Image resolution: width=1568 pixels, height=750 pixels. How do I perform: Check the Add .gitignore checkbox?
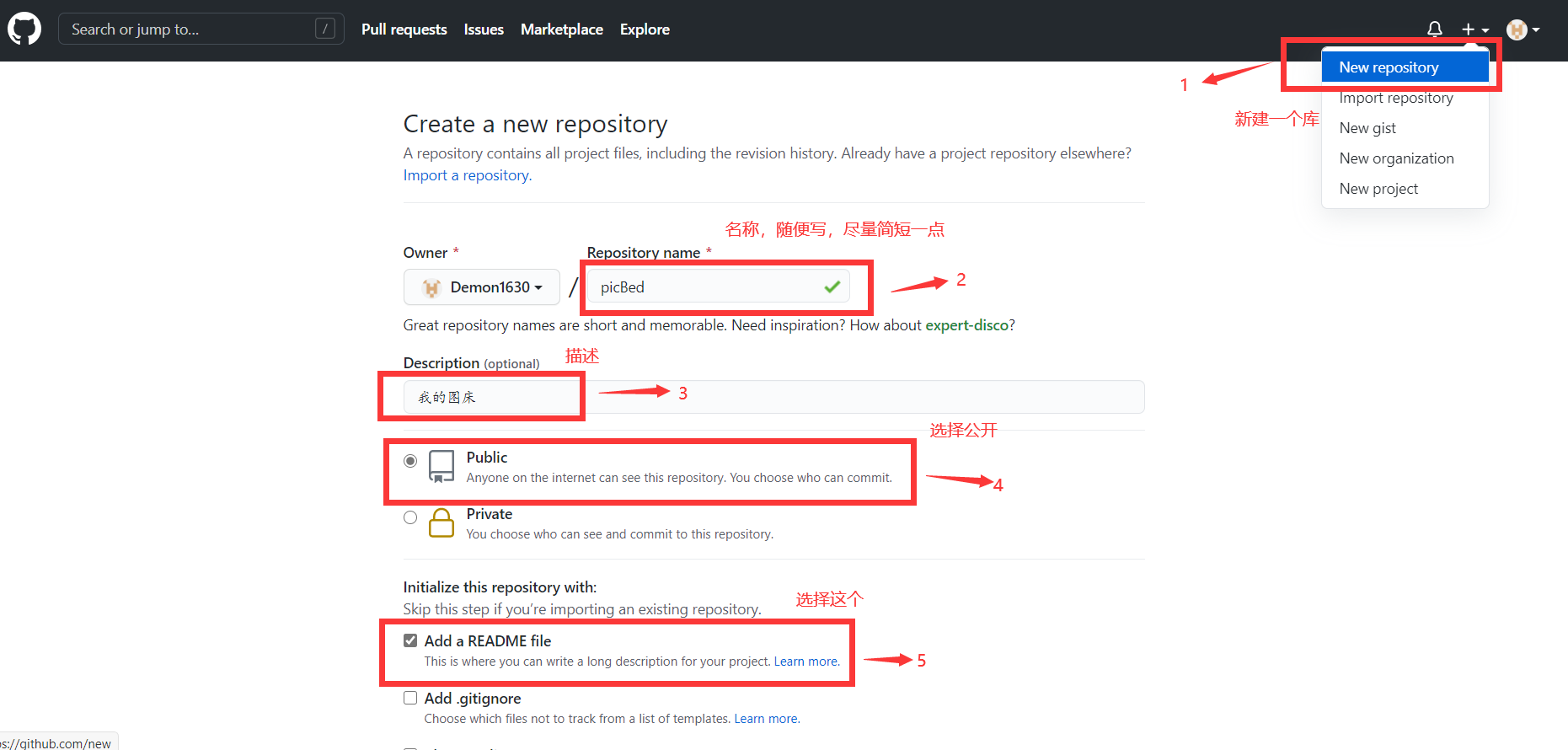410,698
